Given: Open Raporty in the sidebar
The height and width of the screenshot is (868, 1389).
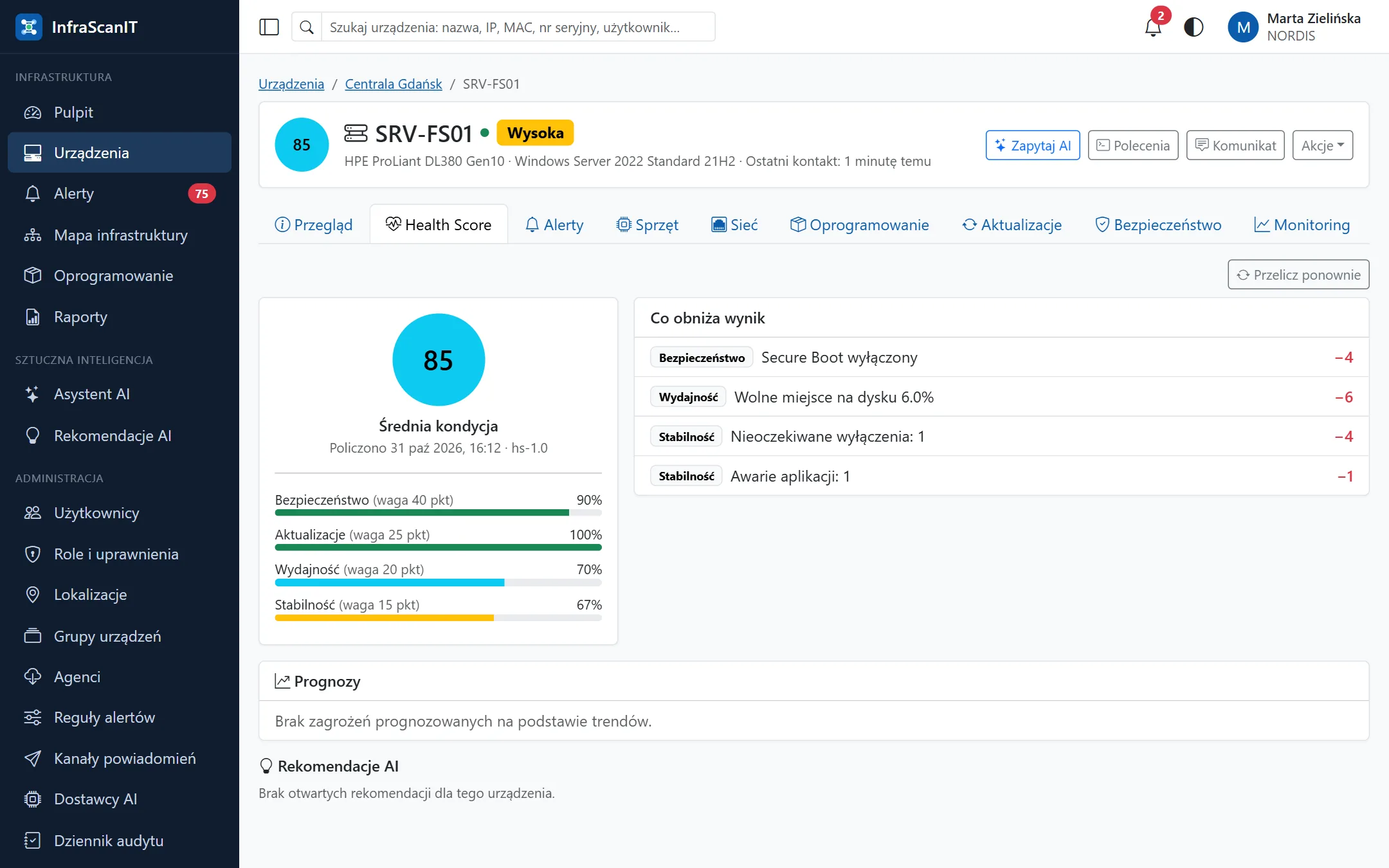Looking at the screenshot, I should (120, 317).
